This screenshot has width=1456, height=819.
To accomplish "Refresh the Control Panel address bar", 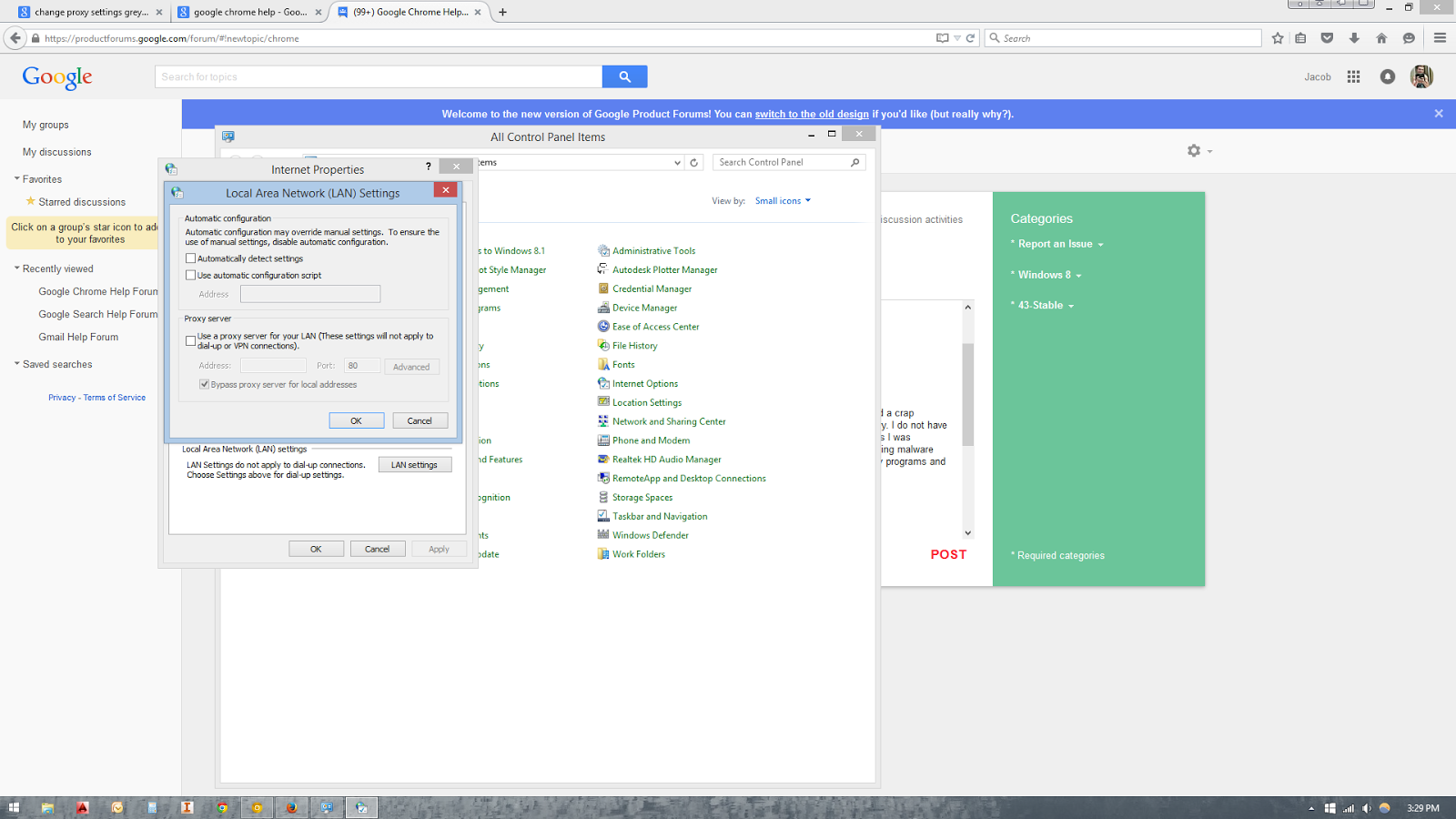I will 693,163.
